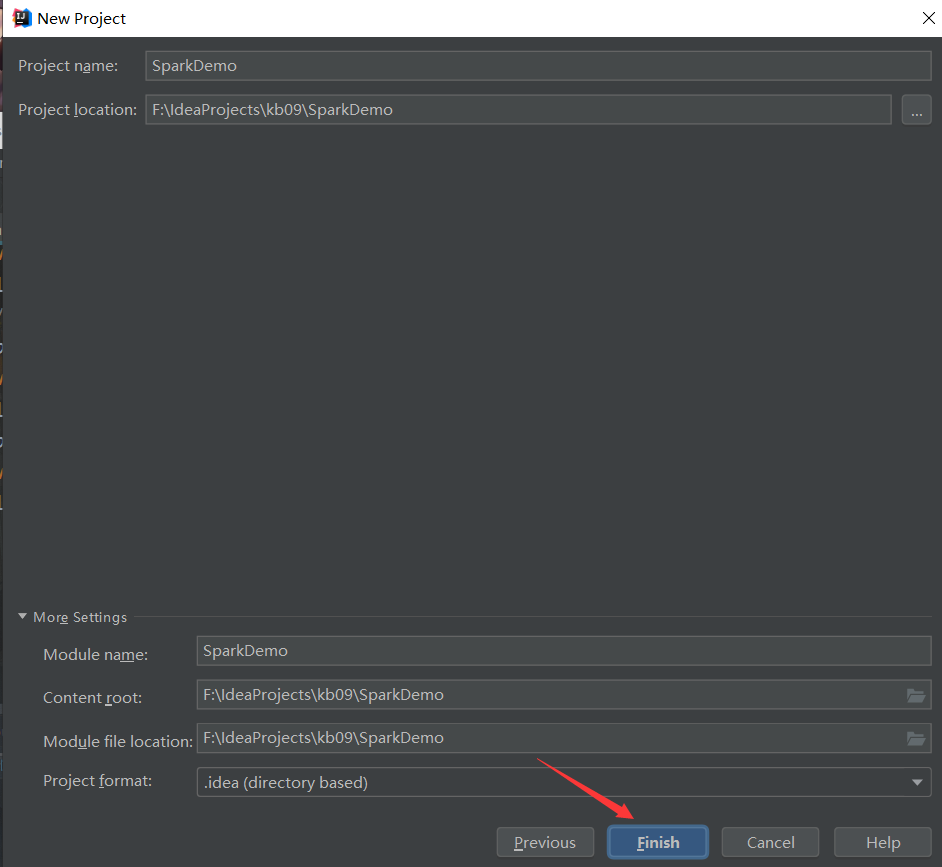Click the More Settings disclosure triangle
The image size is (942, 867).
[x=22, y=617]
